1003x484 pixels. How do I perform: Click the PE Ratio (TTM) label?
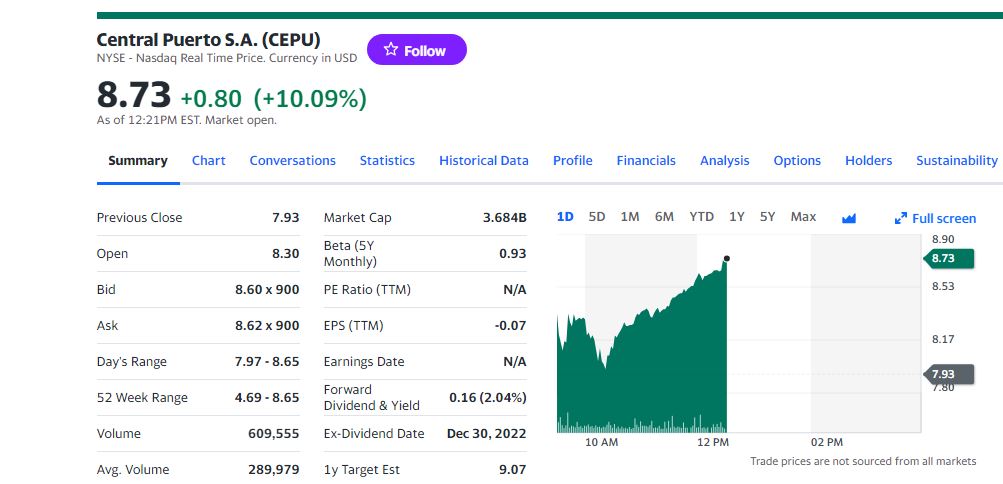pos(367,290)
